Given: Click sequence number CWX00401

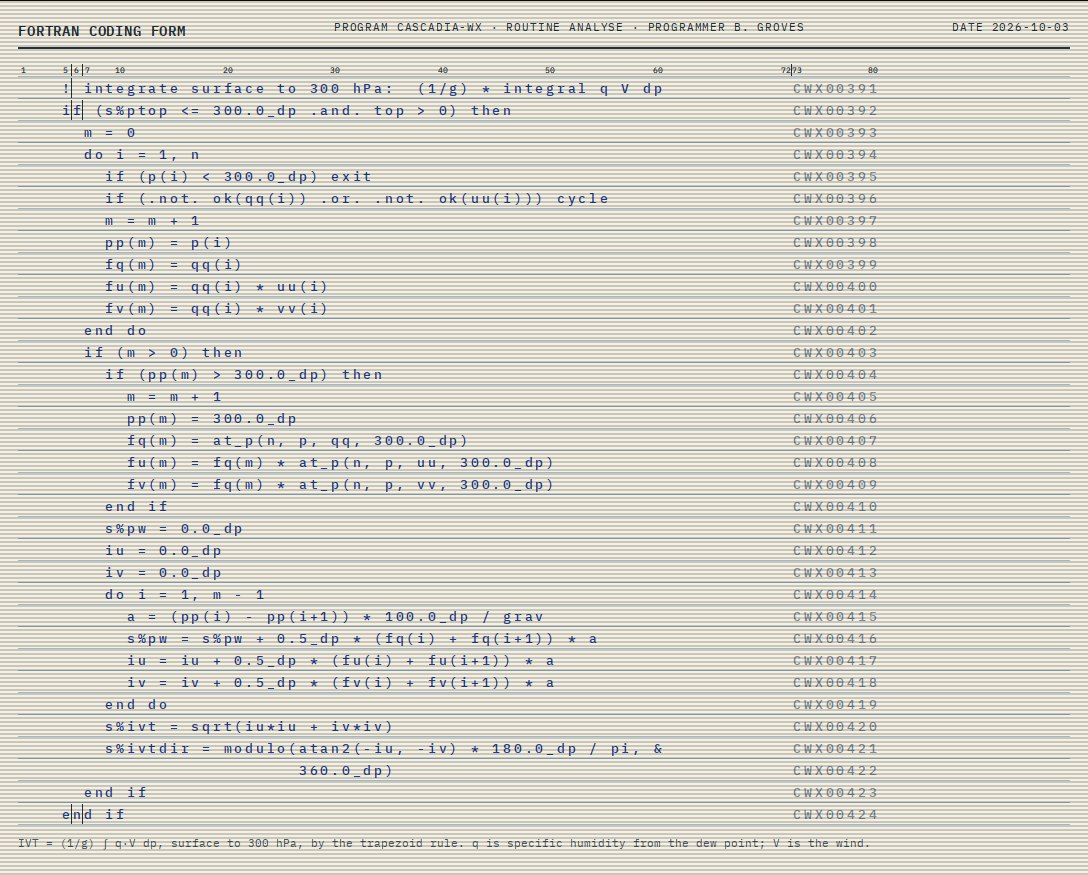Looking at the screenshot, I should click(835, 309).
